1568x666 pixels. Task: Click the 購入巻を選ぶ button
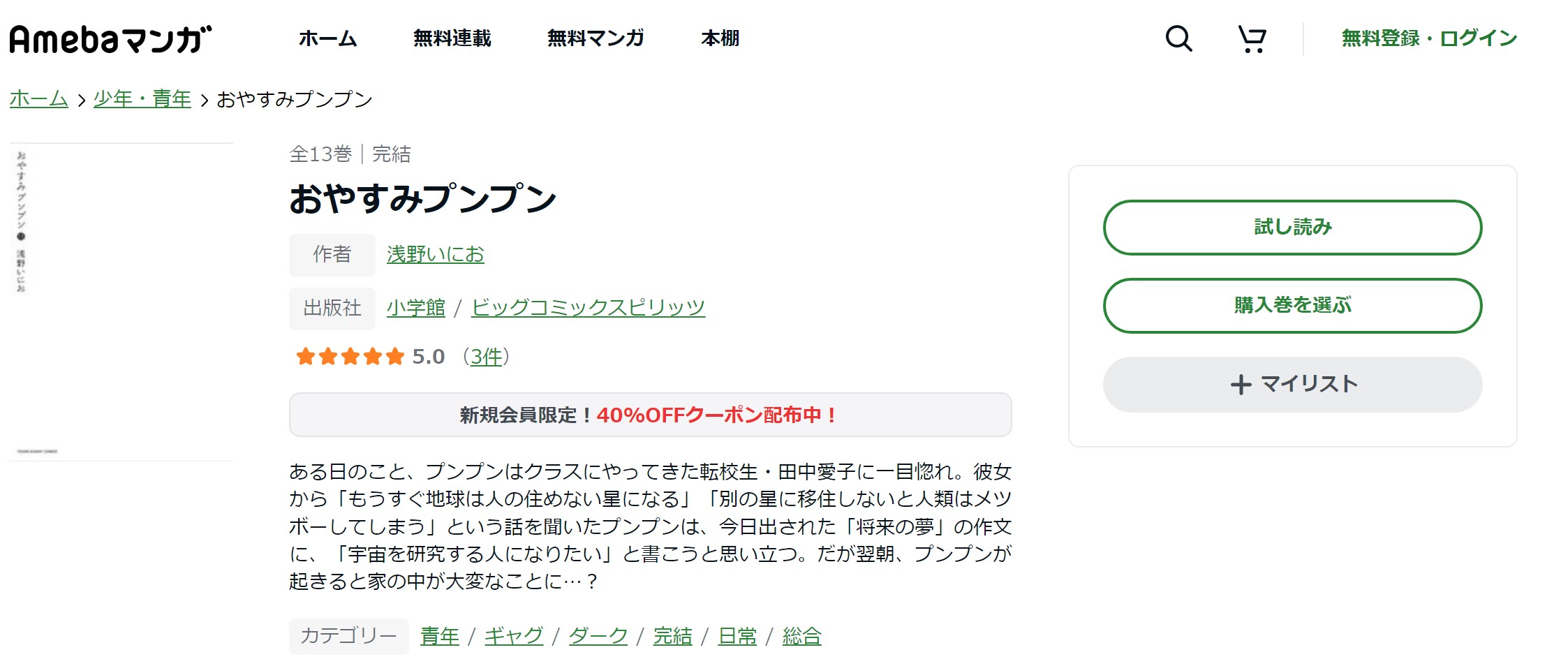pos(1292,306)
